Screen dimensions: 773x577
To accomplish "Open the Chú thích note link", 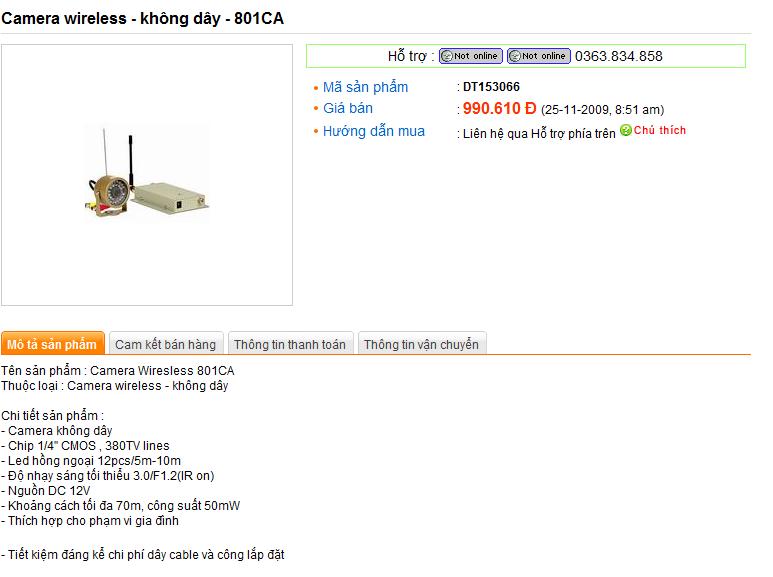I will pos(660,131).
